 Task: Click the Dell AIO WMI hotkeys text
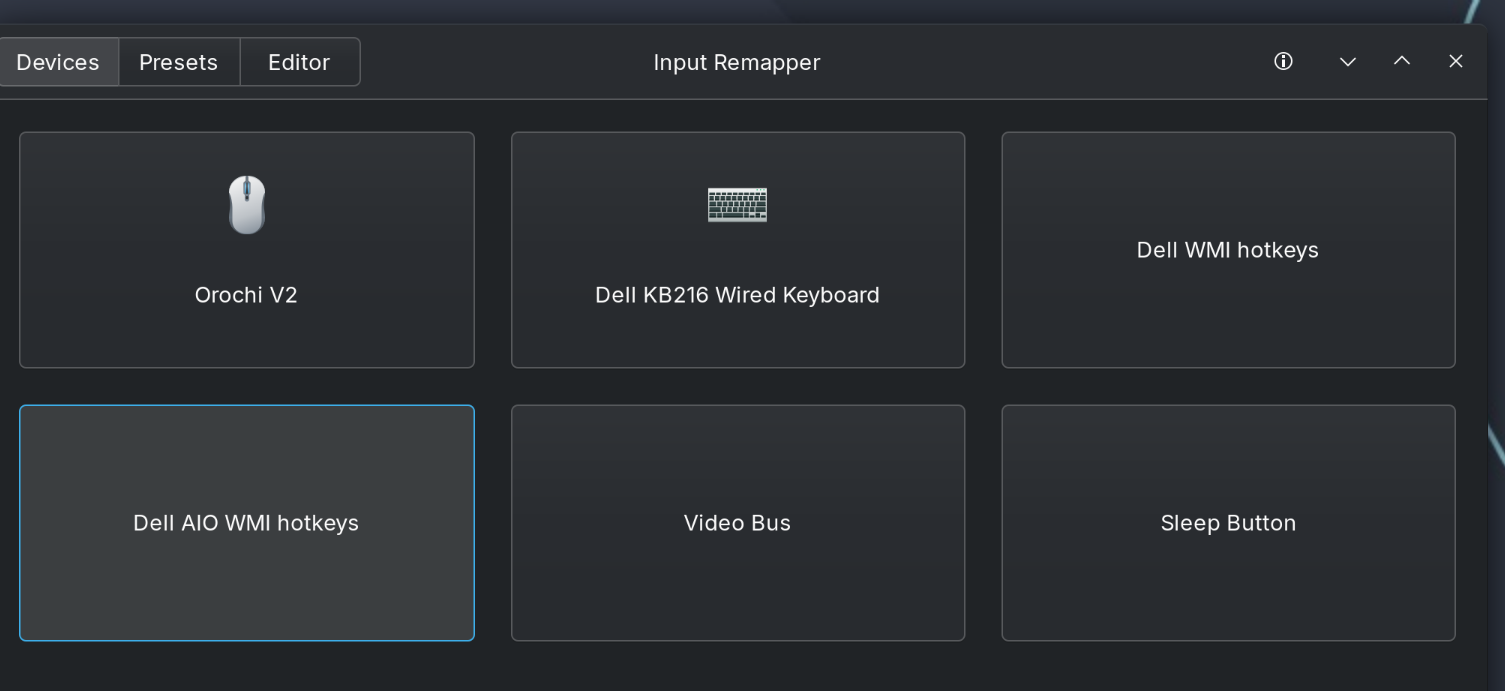pos(246,523)
